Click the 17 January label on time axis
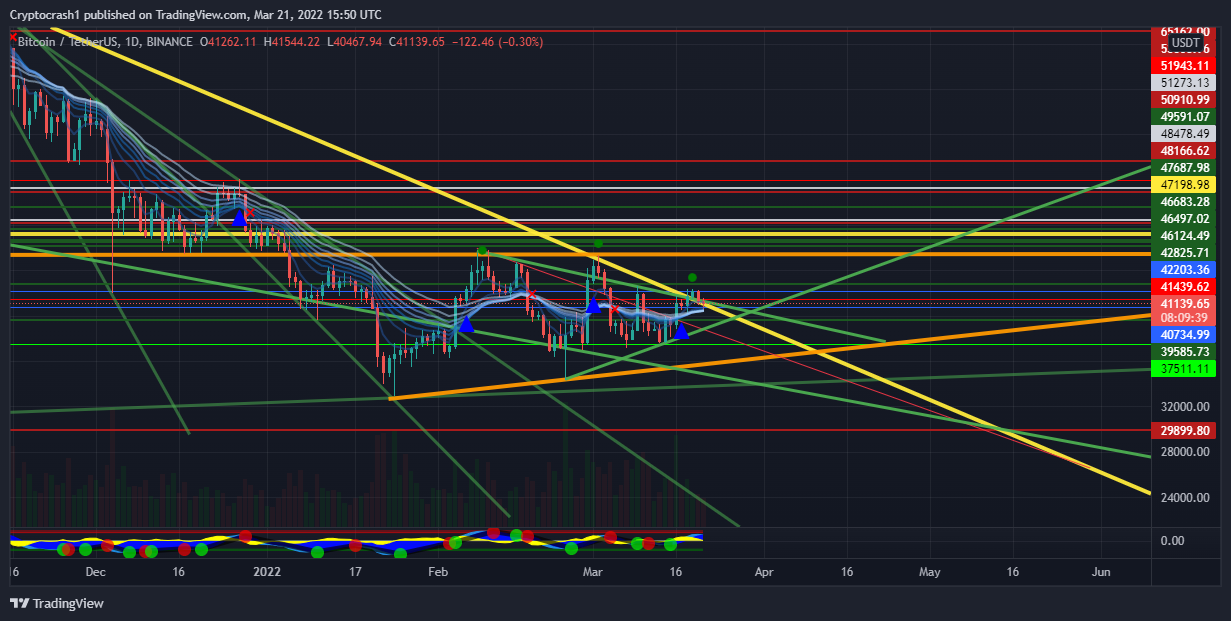This screenshot has height=621, width=1231. click(x=354, y=572)
